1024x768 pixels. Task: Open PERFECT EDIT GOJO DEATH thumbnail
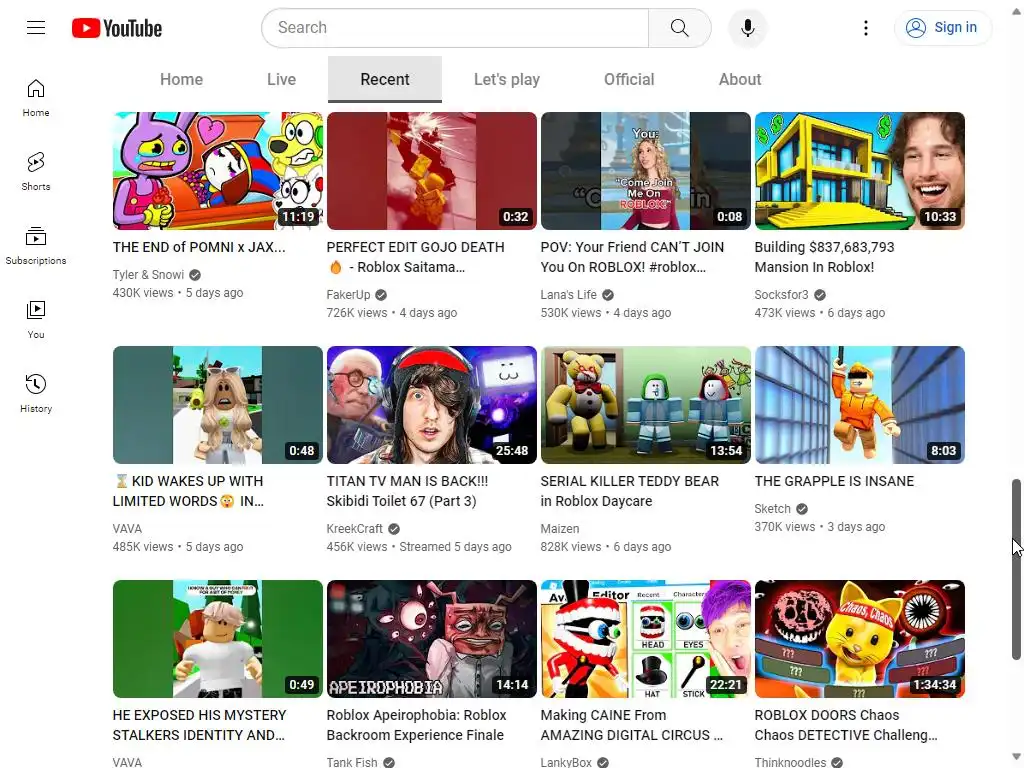432,170
